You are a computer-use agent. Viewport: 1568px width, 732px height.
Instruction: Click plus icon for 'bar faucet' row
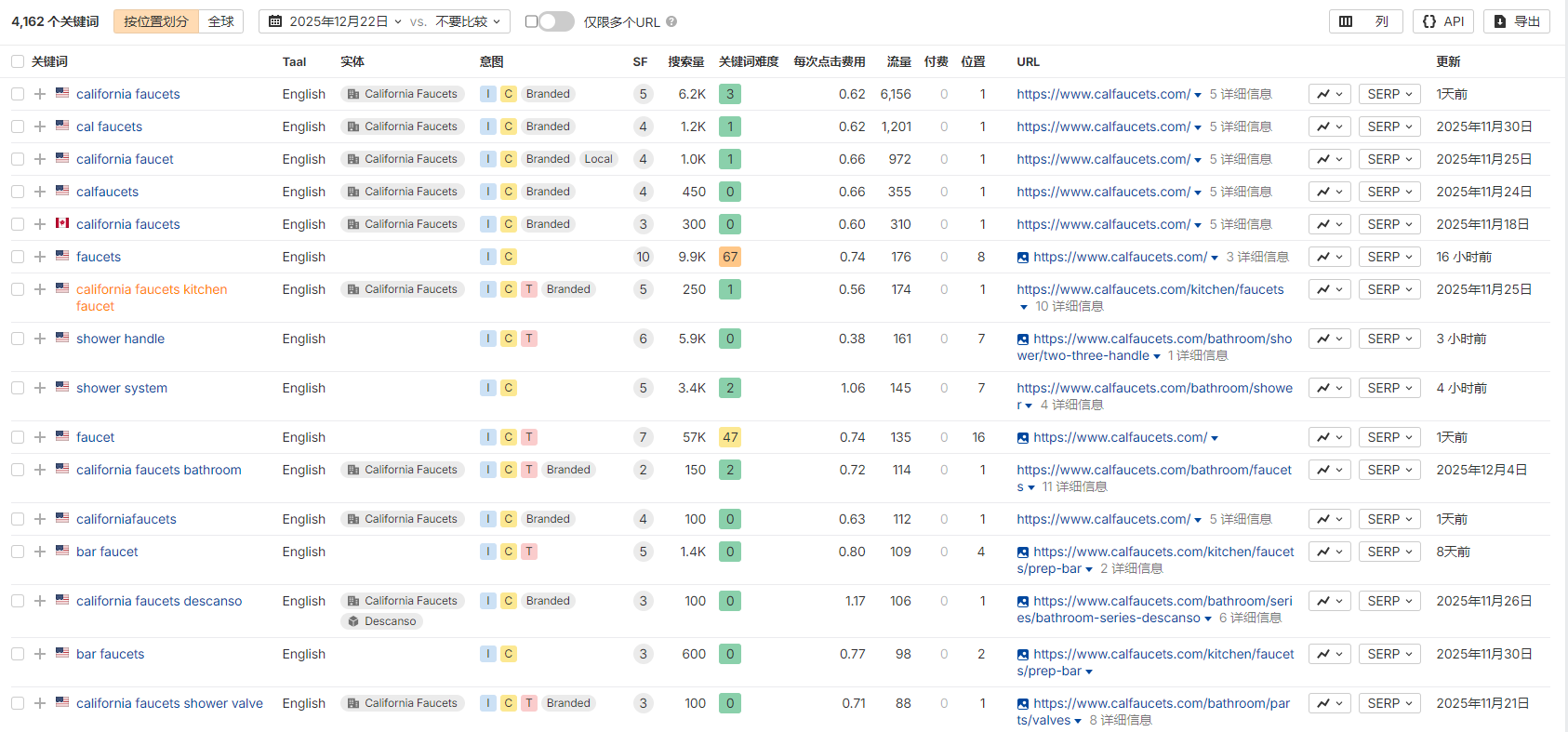(x=40, y=552)
